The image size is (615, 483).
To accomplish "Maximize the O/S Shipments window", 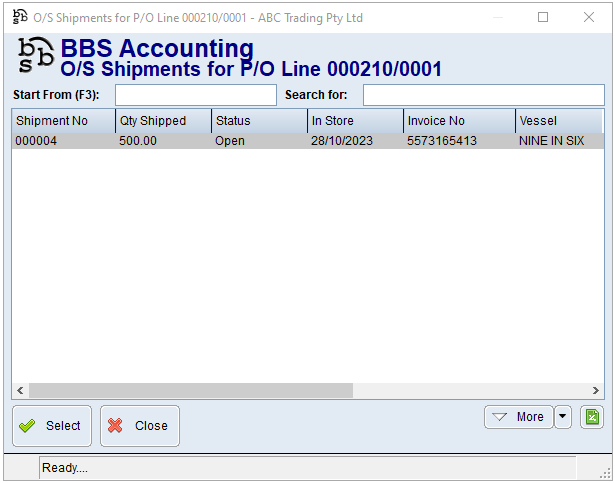I will pyautogui.click(x=543, y=17).
